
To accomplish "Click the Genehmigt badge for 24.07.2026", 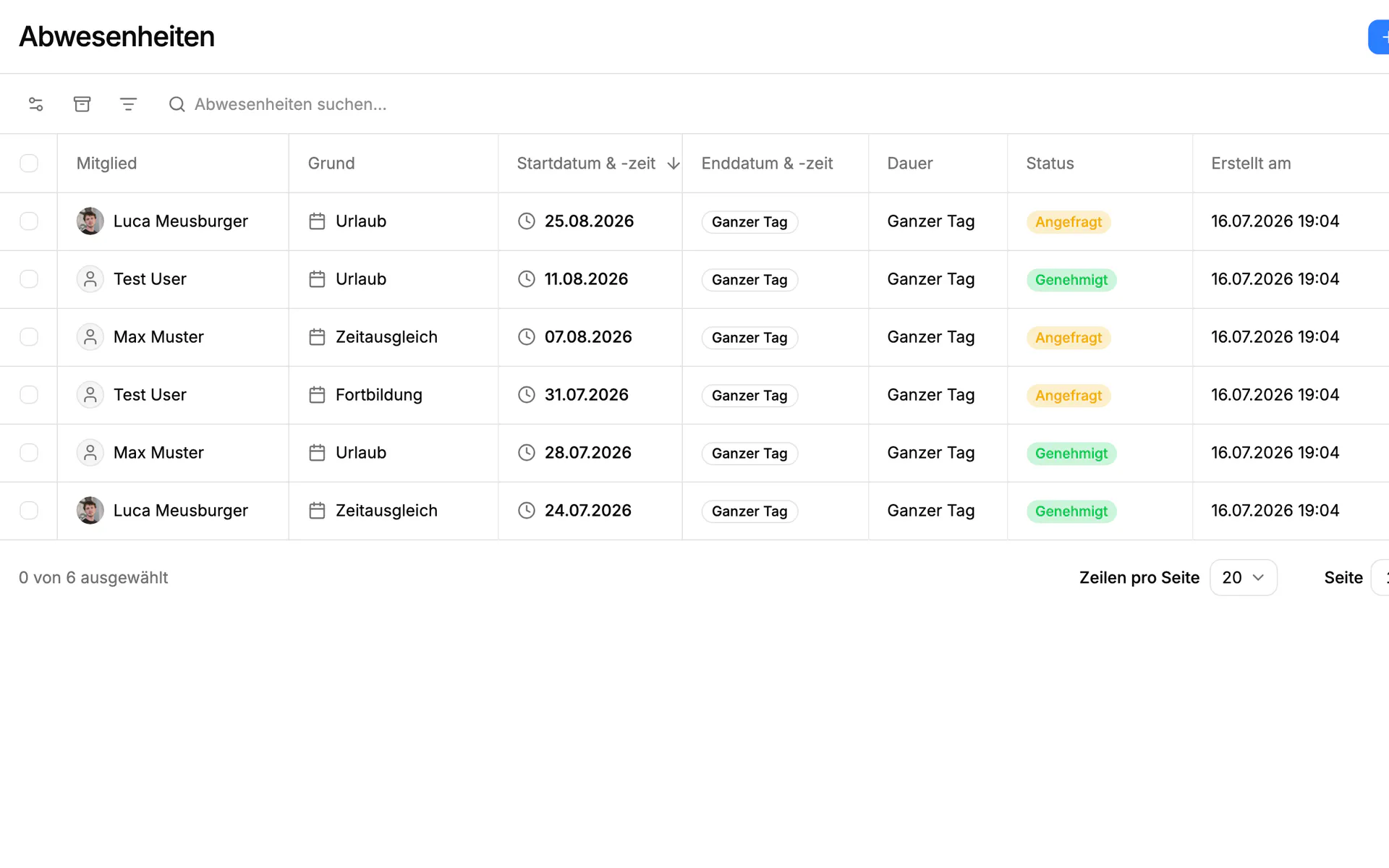I will pyautogui.click(x=1071, y=511).
